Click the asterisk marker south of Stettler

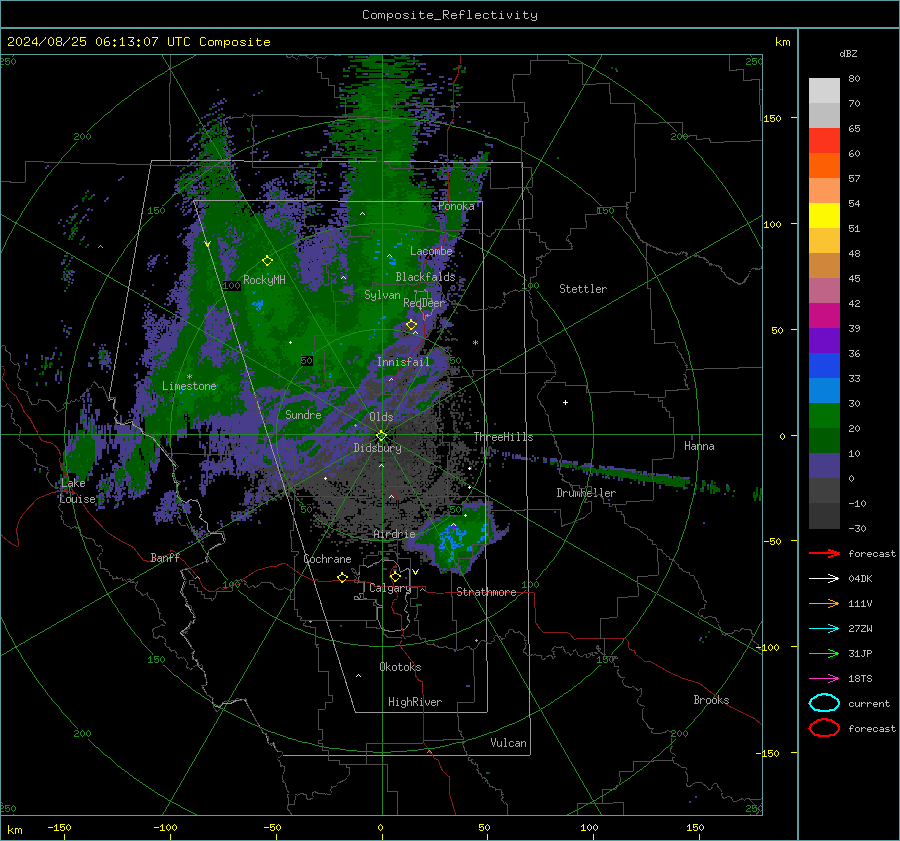[x=475, y=343]
